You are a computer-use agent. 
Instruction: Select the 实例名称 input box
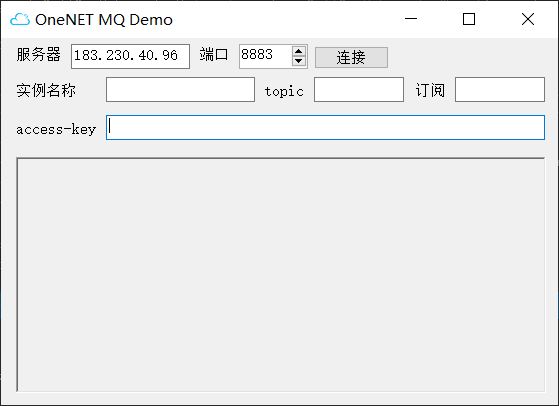(180, 89)
